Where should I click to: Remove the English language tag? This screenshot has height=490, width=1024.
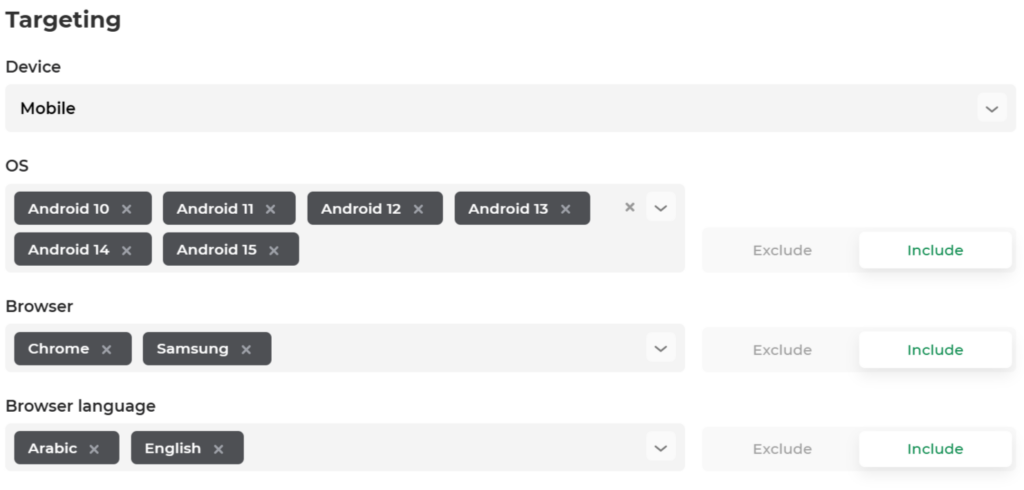[219, 449]
